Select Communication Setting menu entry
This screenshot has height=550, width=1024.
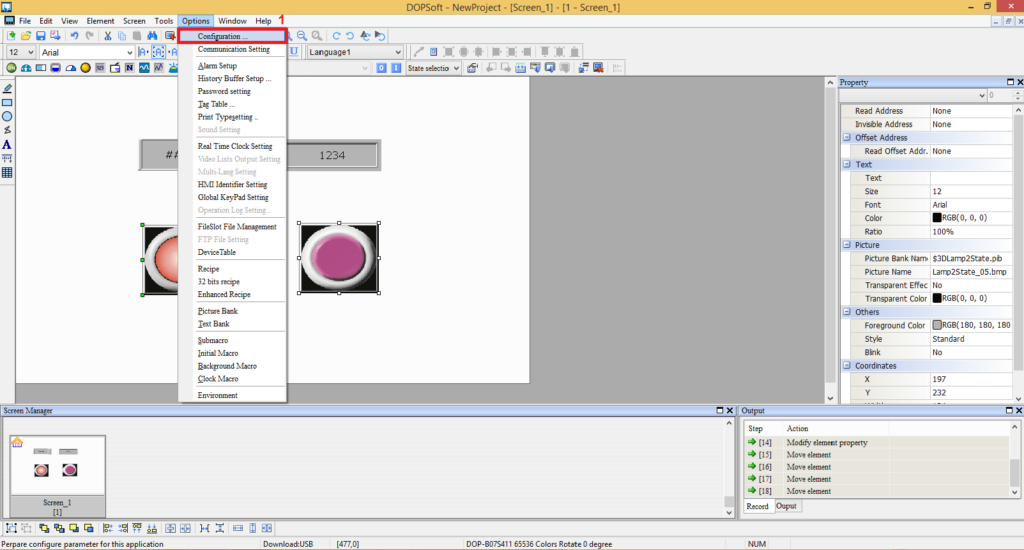[x=233, y=50]
